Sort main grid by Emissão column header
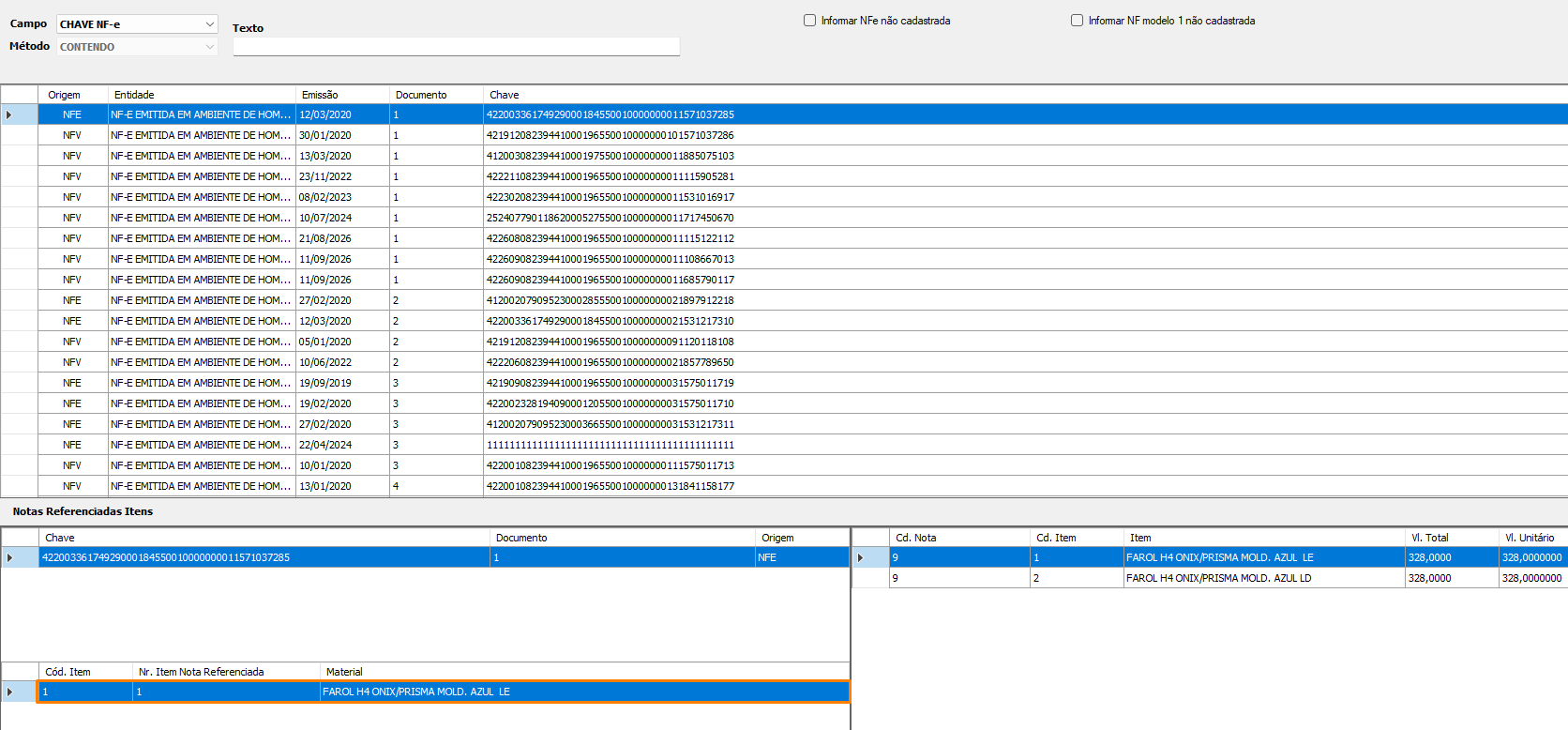Image resolution: width=1568 pixels, height=730 pixels. coord(342,95)
